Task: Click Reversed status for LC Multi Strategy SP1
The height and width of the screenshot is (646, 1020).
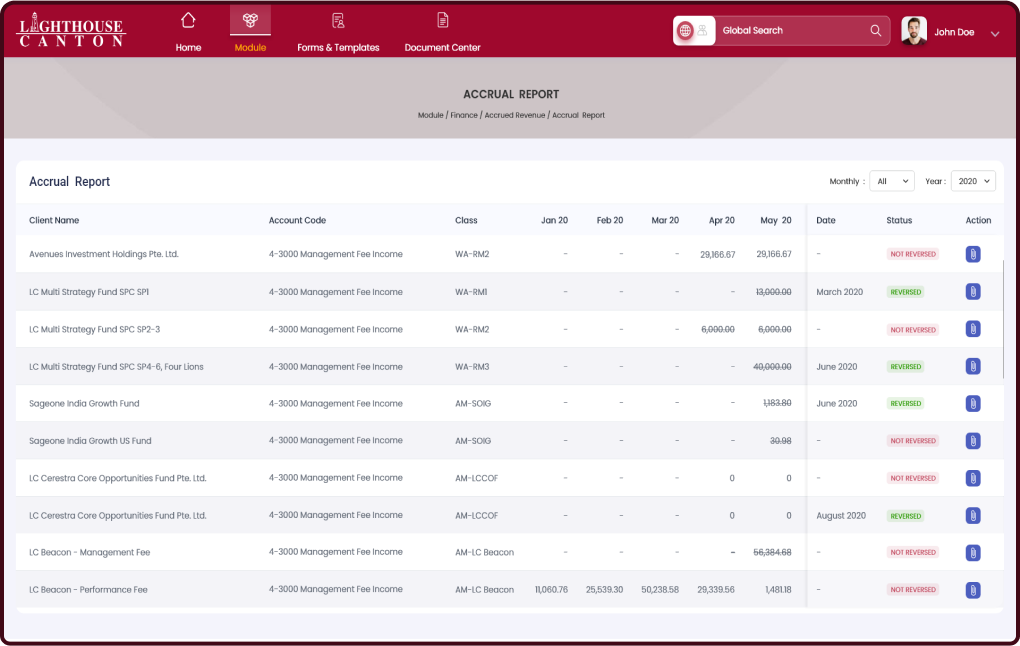Action: (x=906, y=292)
